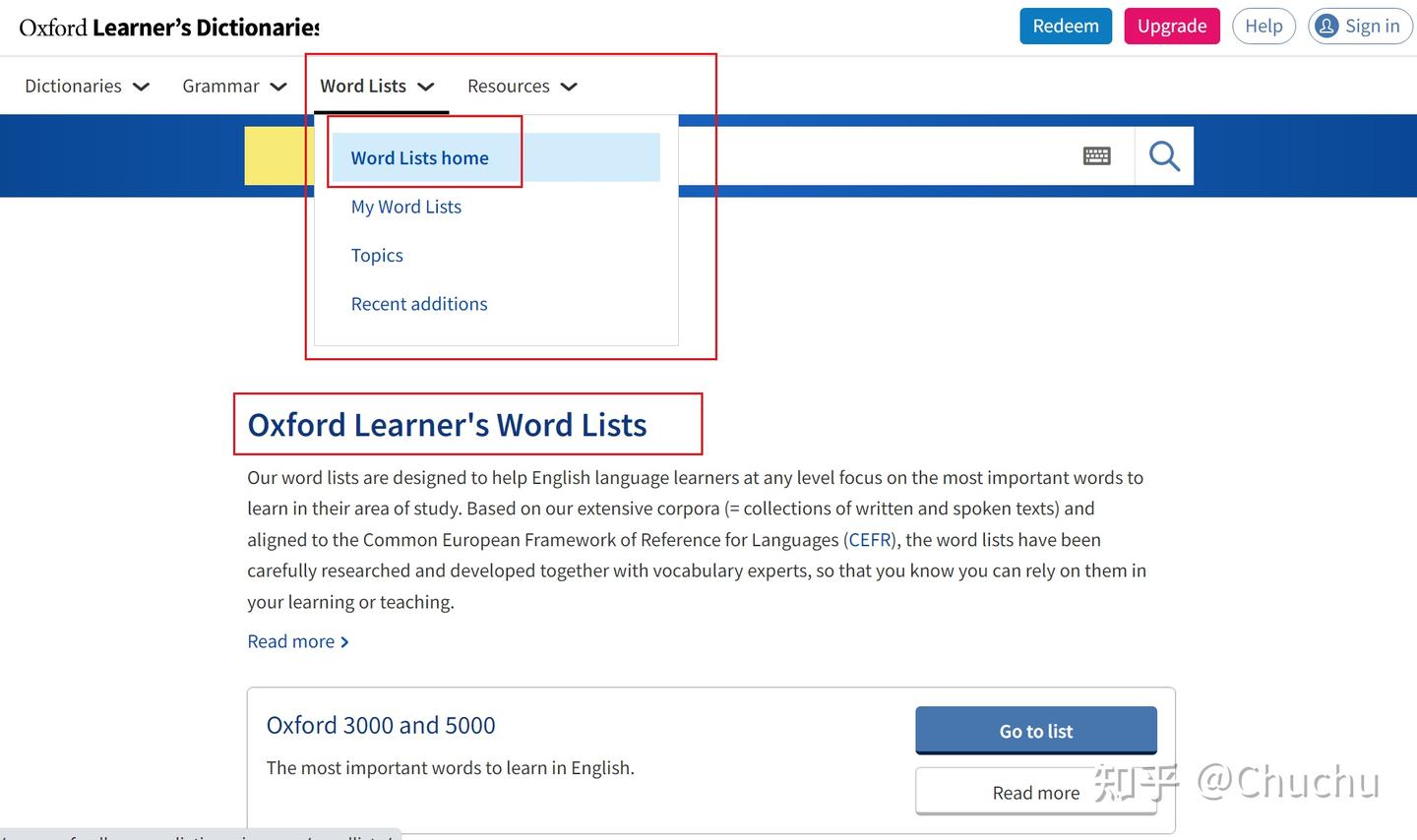Open the Help button

1263,26
